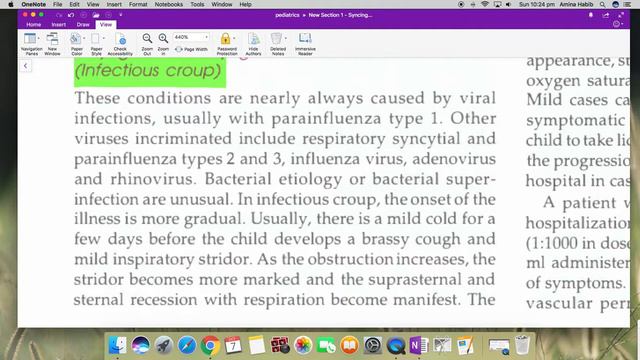Screen dimensions: 640x360
Task: Open the Trash in the Dock
Action: pyautogui.click(x=522, y=345)
